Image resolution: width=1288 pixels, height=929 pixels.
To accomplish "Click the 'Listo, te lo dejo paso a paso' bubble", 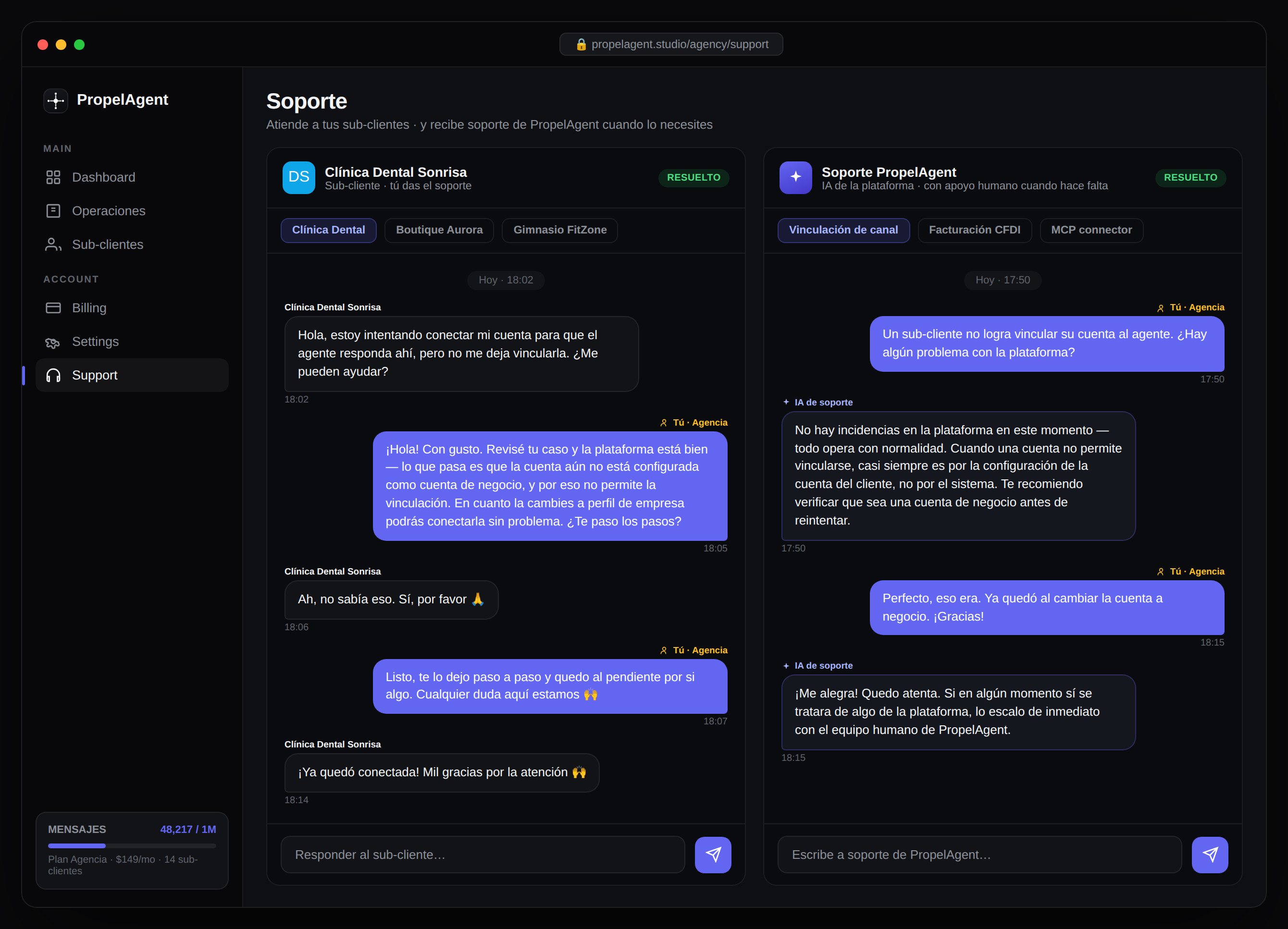I will pyautogui.click(x=550, y=686).
